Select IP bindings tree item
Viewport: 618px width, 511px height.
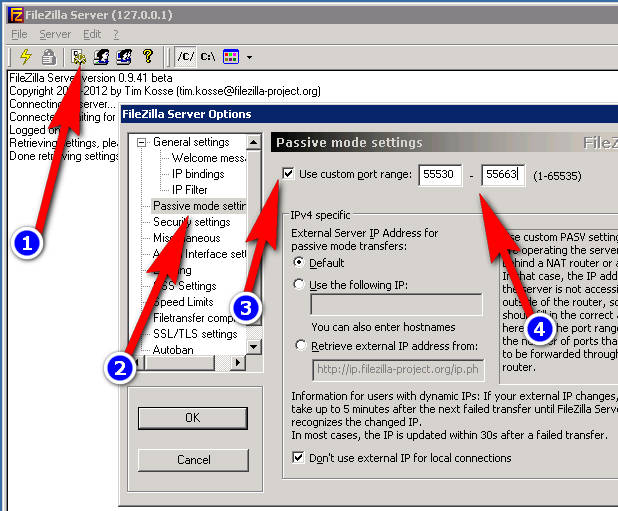coord(198,174)
